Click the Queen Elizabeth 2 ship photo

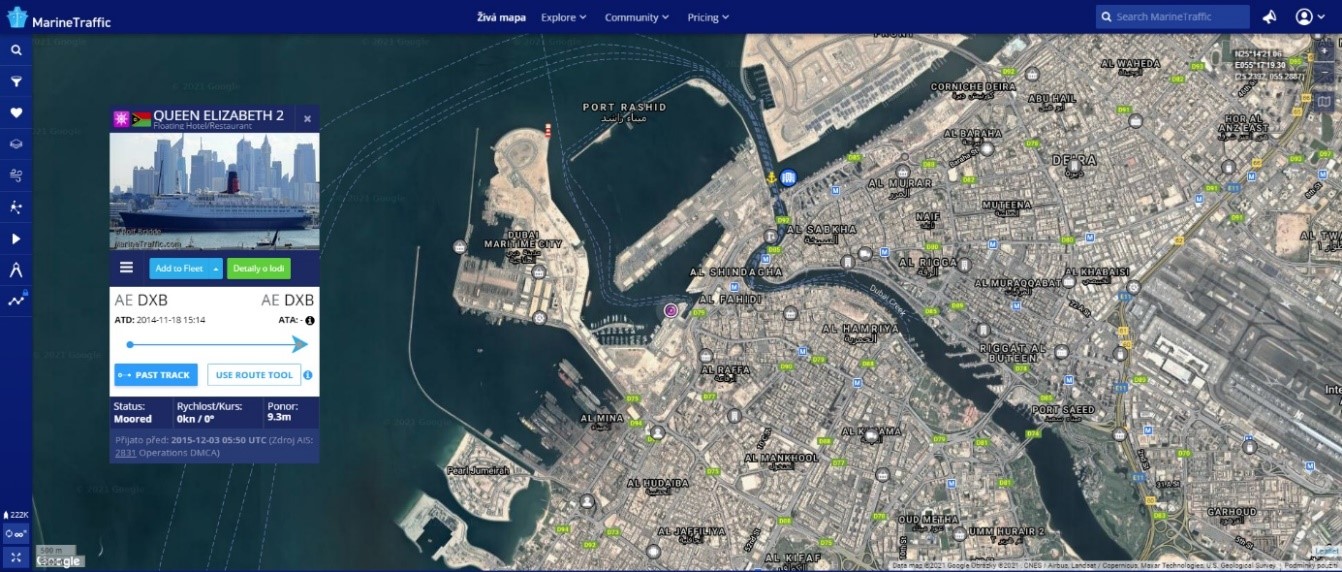(x=215, y=191)
